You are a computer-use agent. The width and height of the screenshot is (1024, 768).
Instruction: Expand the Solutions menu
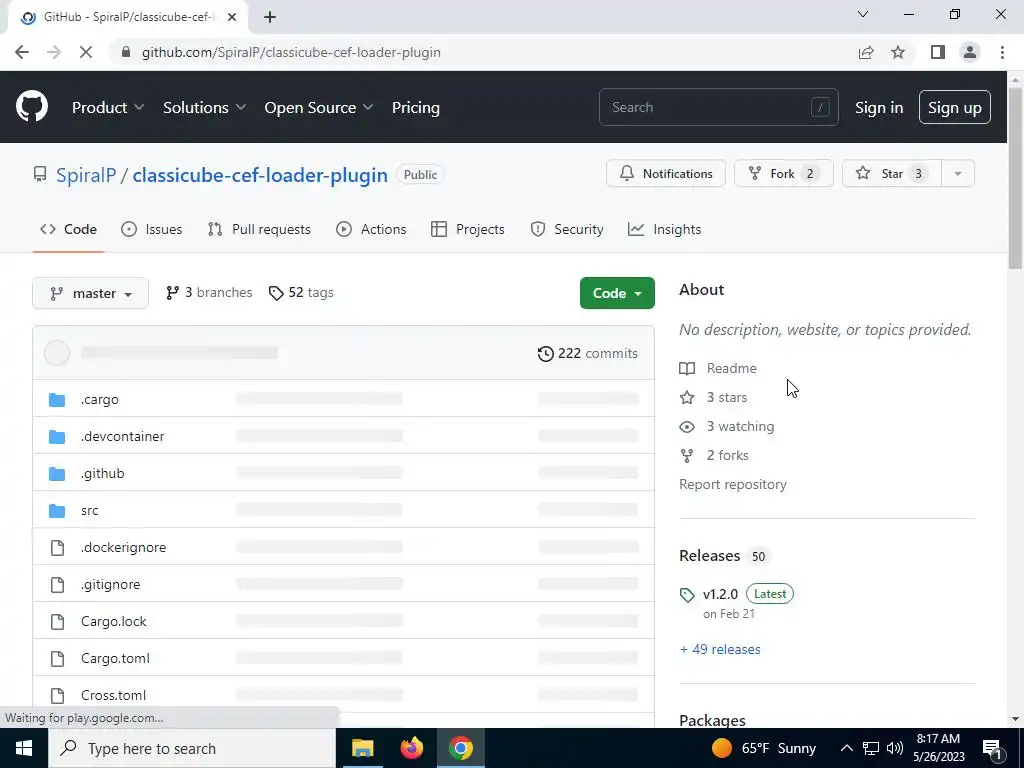[204, 108]
